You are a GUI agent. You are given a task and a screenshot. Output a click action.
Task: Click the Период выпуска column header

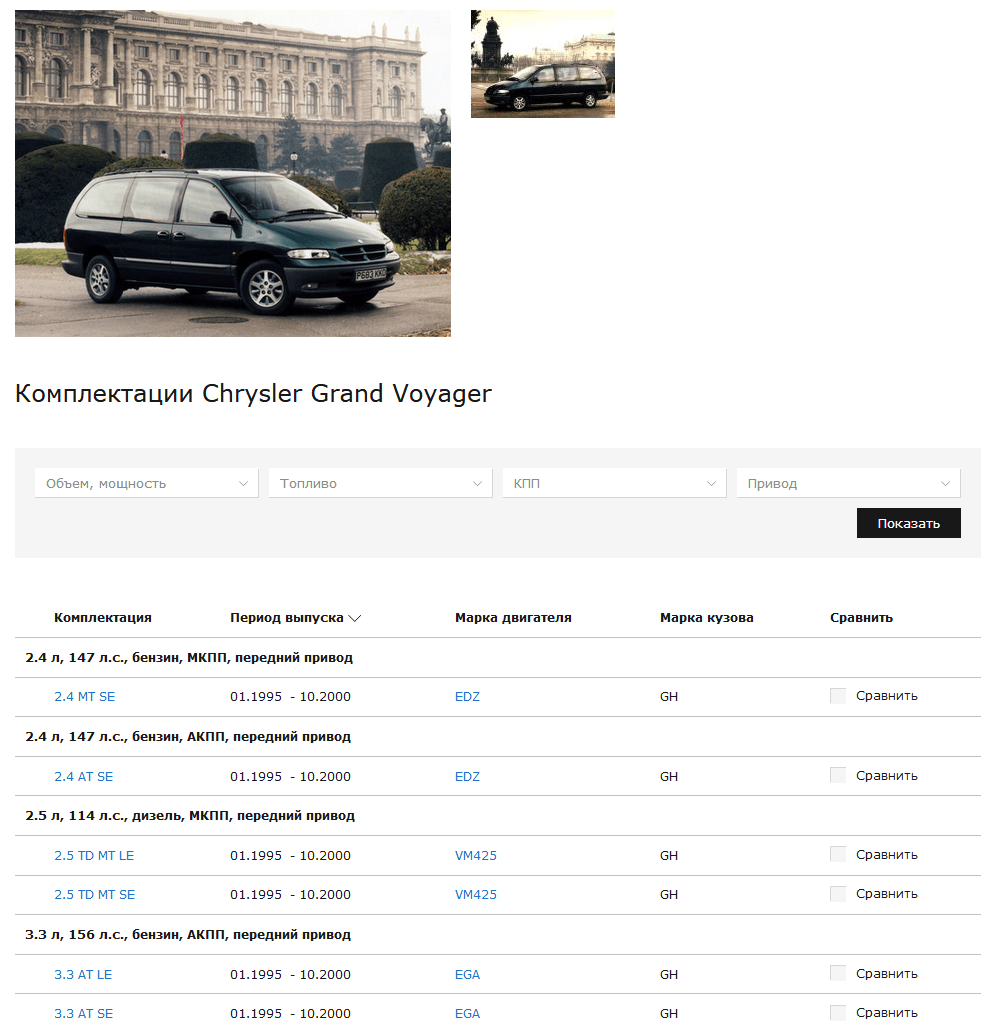pos(286,617)
